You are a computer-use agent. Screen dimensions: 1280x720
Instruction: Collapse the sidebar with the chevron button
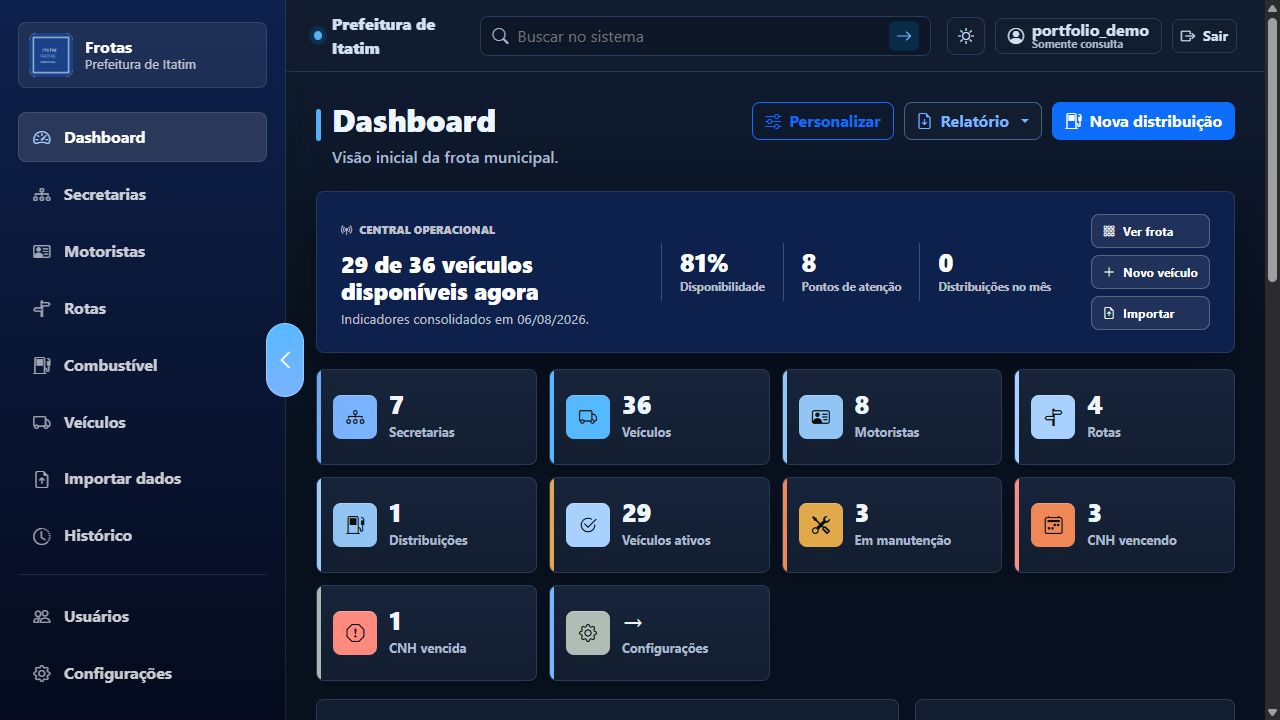tap(285, 360)
